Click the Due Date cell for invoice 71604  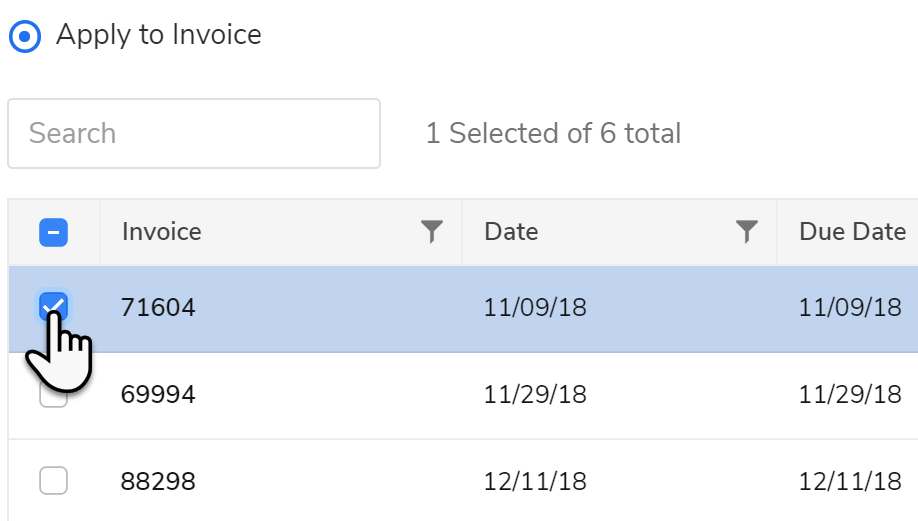[850, 308]
